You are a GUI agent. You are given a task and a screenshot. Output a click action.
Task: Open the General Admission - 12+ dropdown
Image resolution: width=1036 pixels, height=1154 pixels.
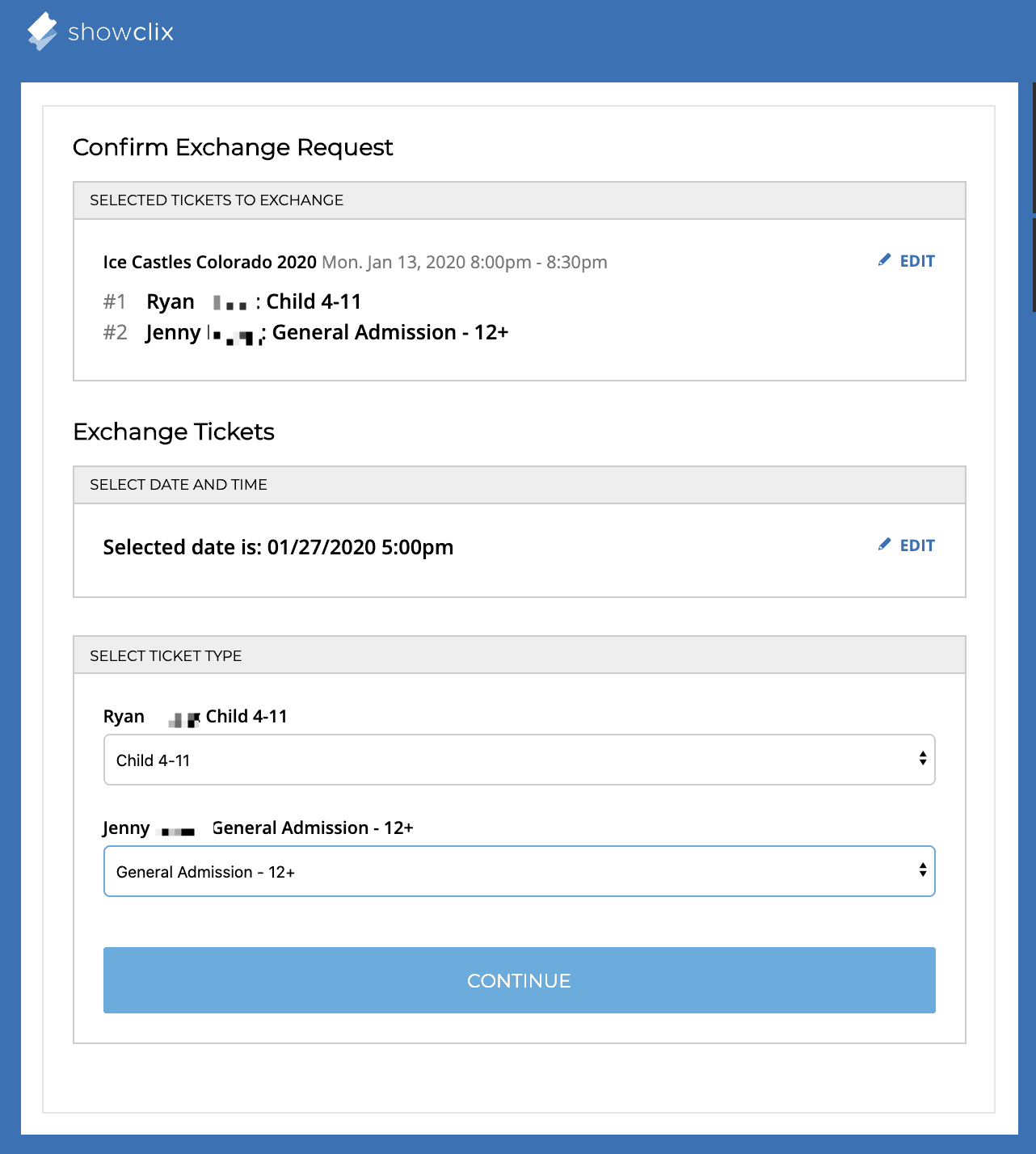pyautogui.click(x=518, y=870)
